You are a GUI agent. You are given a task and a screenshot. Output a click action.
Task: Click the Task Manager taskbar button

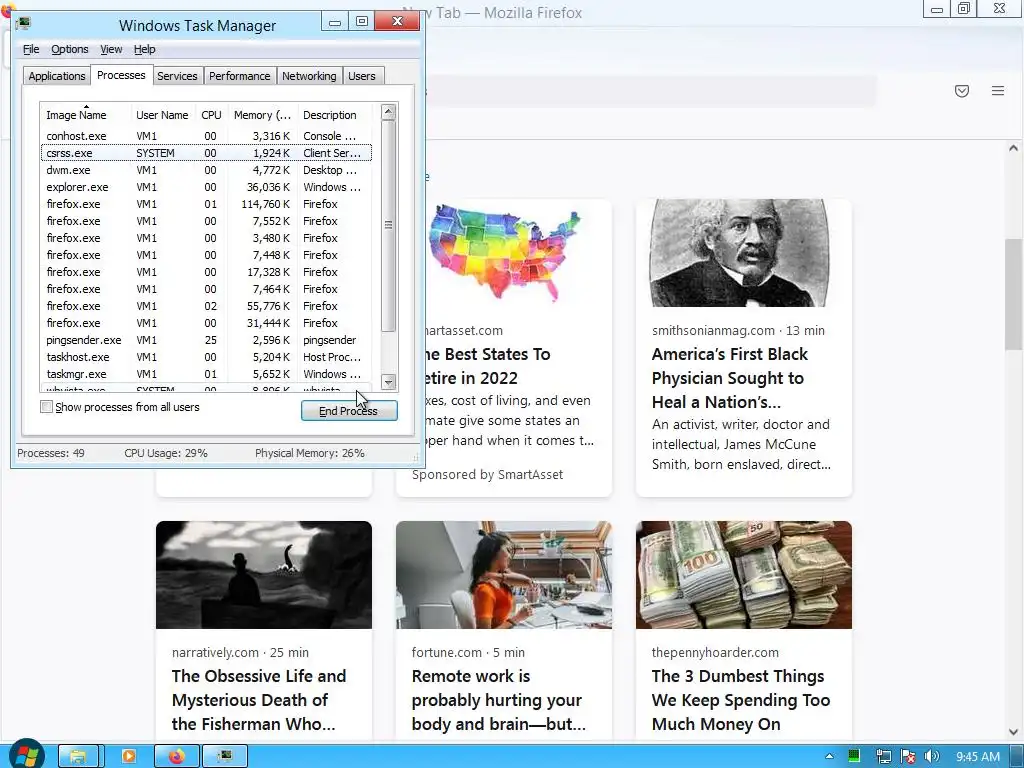tap(225, 756)
